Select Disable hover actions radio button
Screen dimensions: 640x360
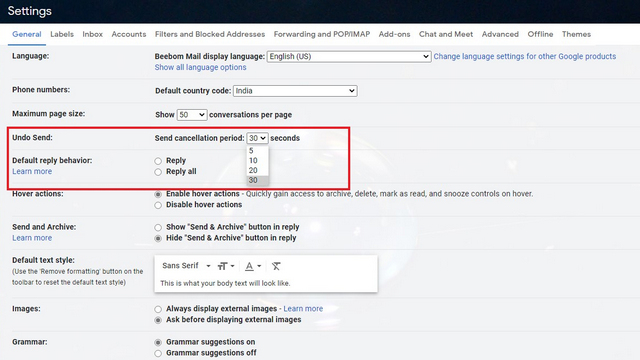coord(158,205)
